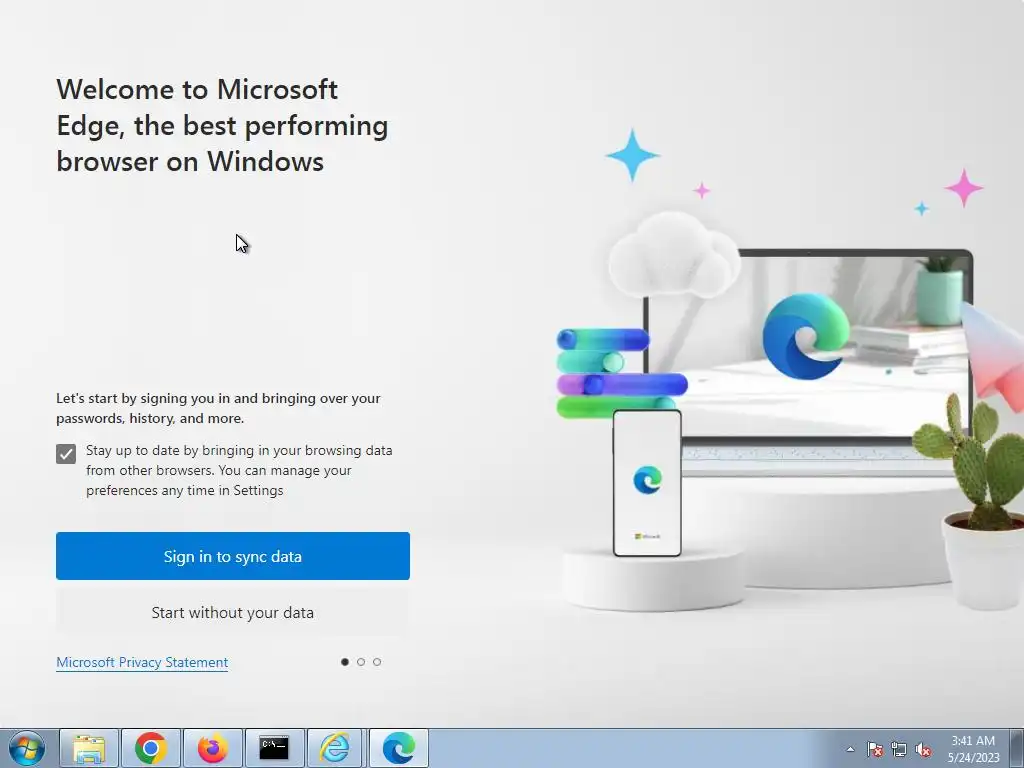Screen dimensions: 1024x768
Task: Click the 'Welcome to Microsoft Edge' heading
Action: (222, 125)
